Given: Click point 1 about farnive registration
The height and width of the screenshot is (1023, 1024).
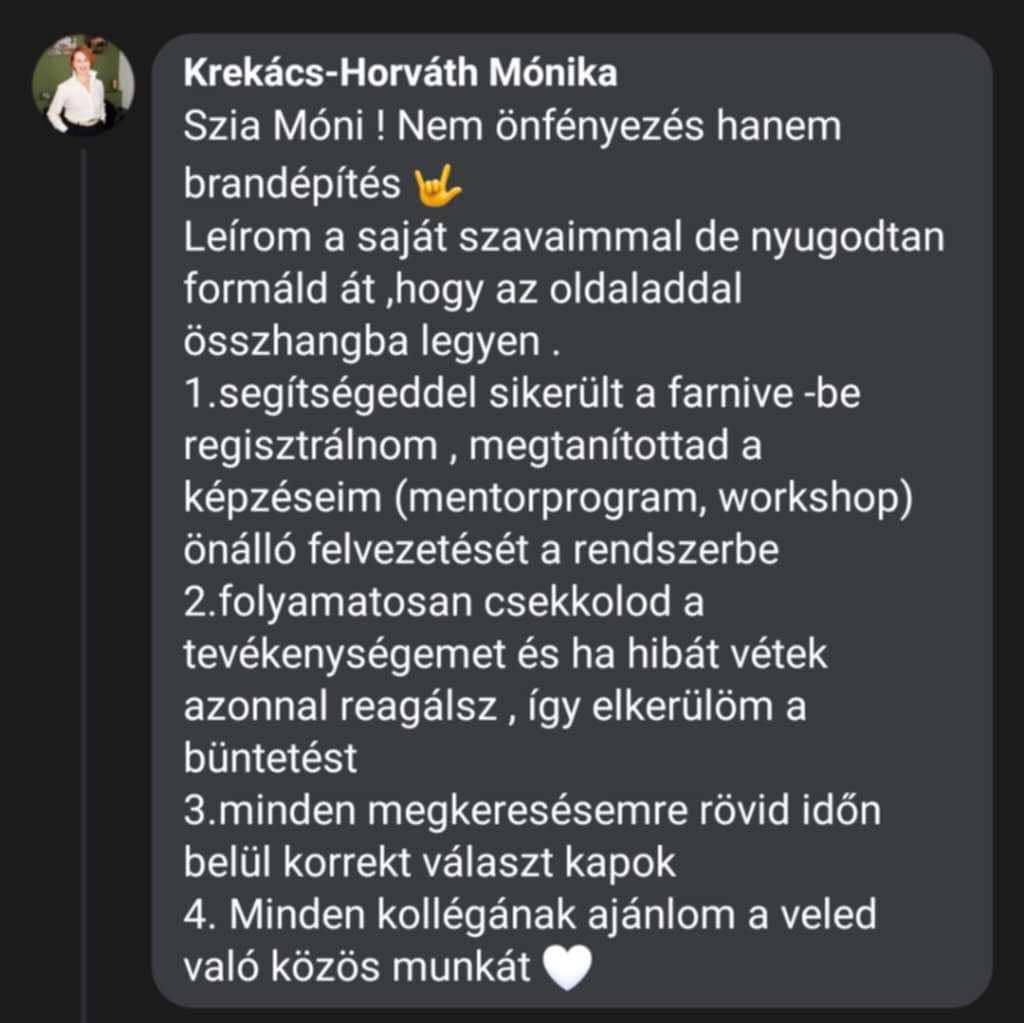Looking at the screenshot, I should (x=522, y=393).
